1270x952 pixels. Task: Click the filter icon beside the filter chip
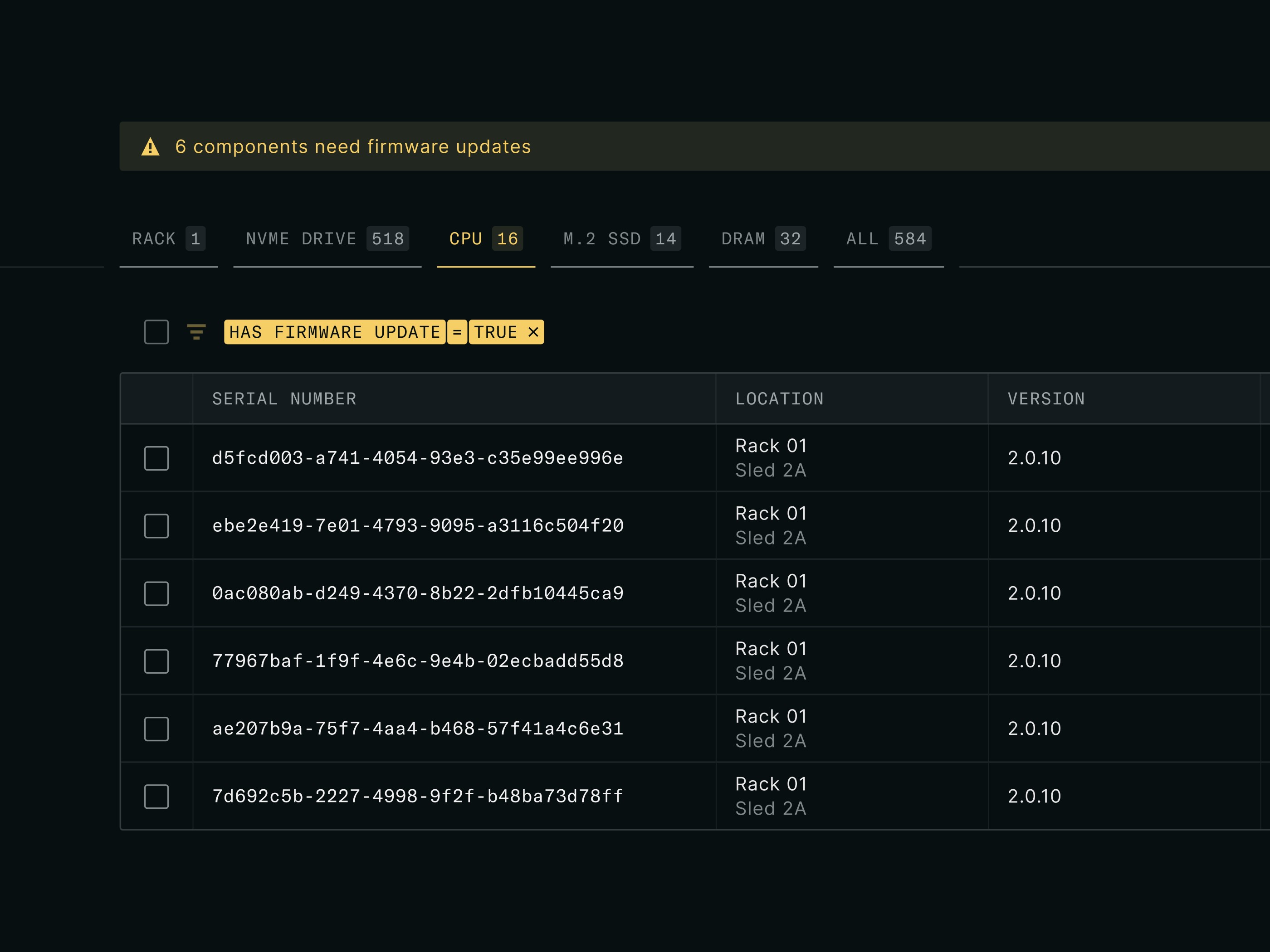point(196,332)
